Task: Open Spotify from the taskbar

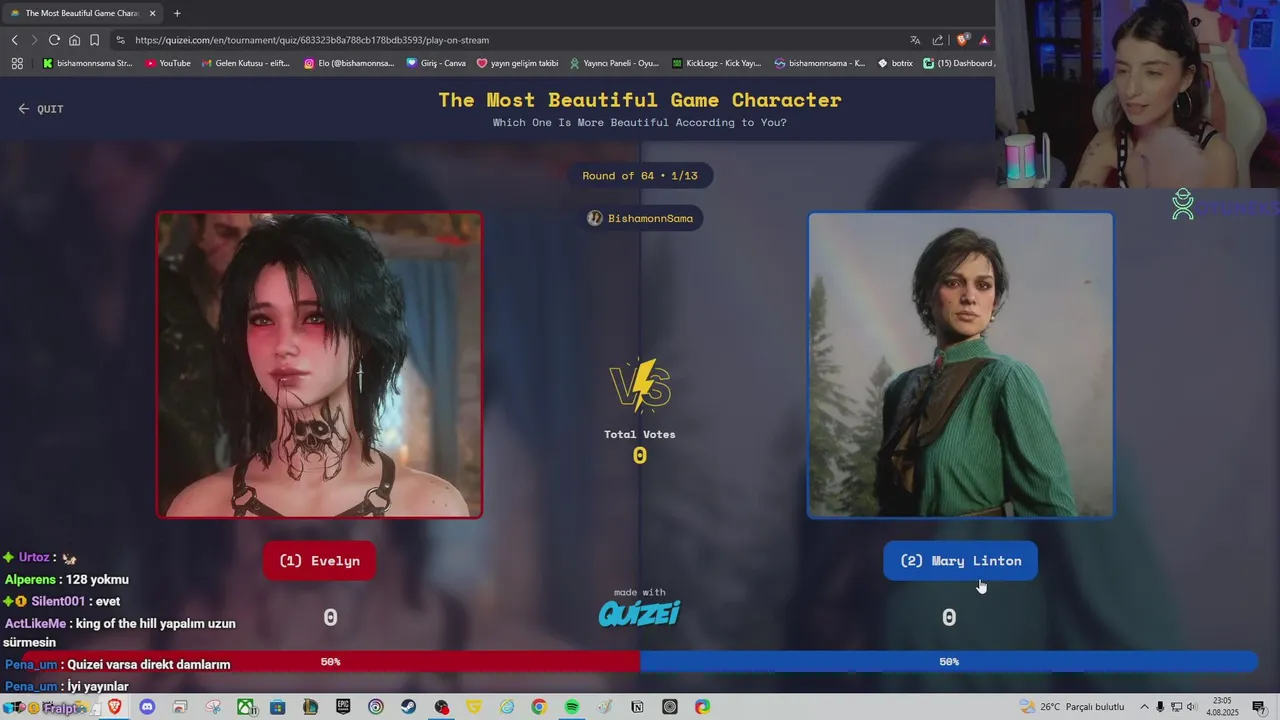Action: coord(572,707)
